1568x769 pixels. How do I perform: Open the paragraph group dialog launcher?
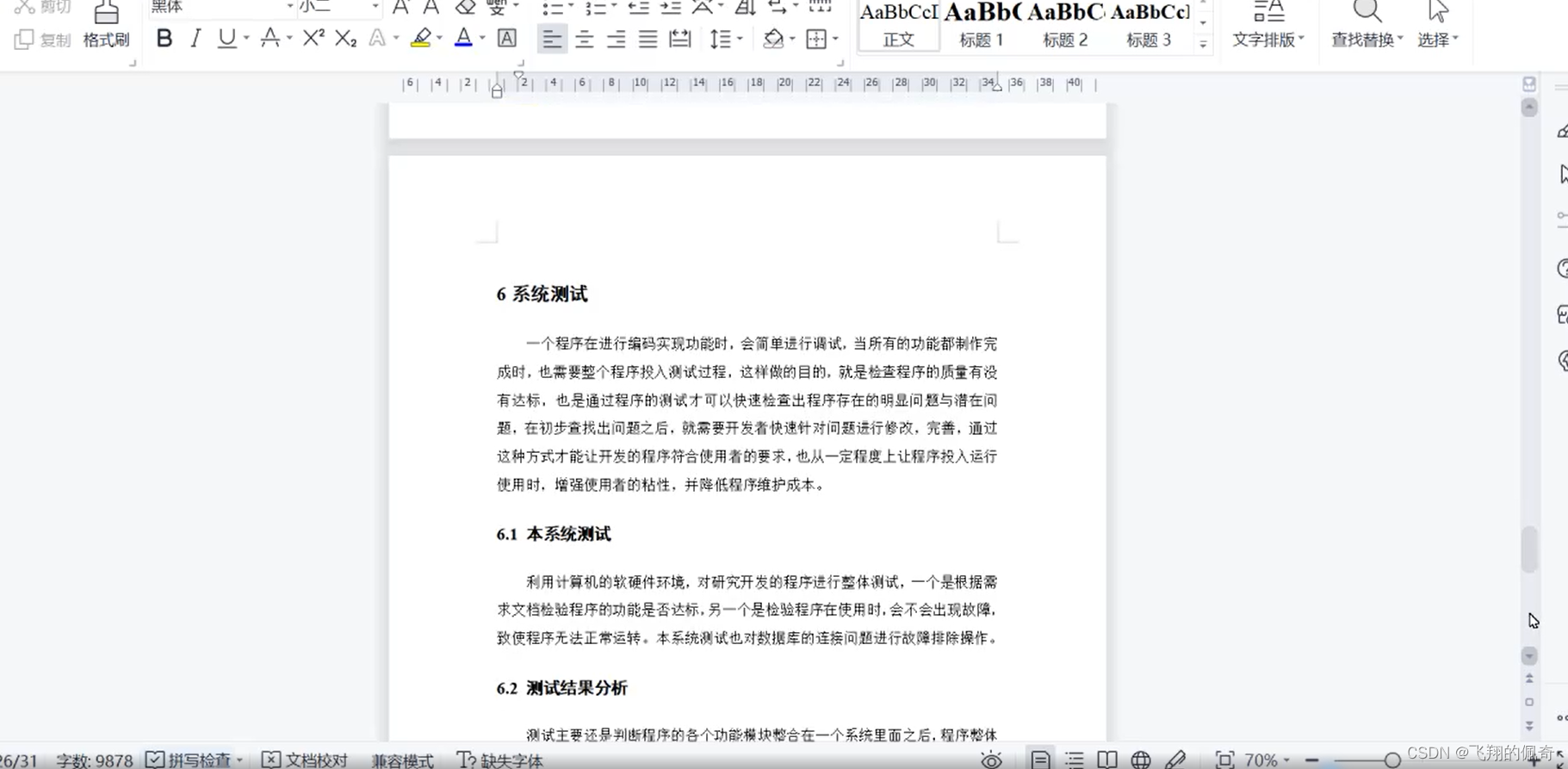840,63
